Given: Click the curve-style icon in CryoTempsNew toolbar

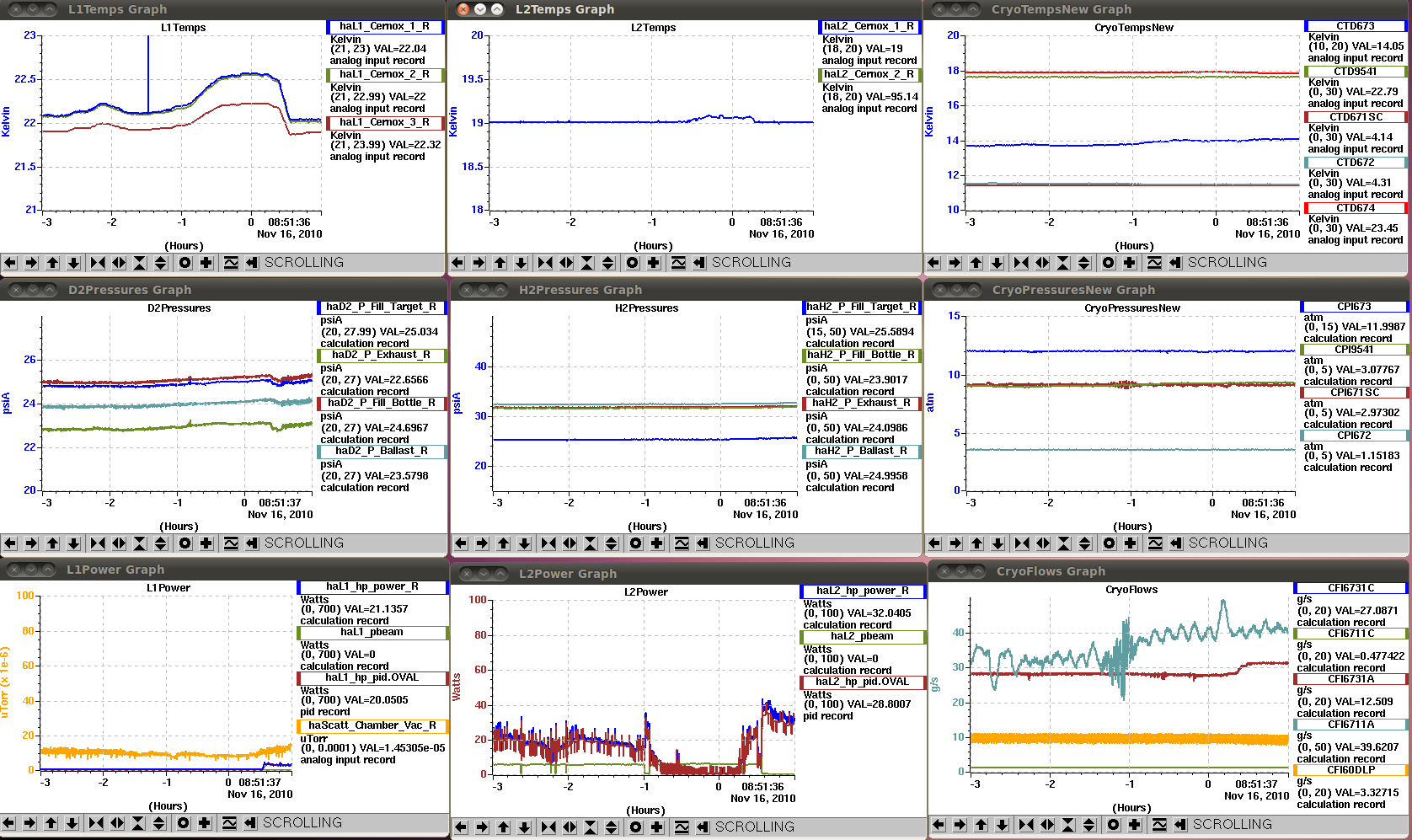Looking at the screenshot, I should tap(1154, 263).
